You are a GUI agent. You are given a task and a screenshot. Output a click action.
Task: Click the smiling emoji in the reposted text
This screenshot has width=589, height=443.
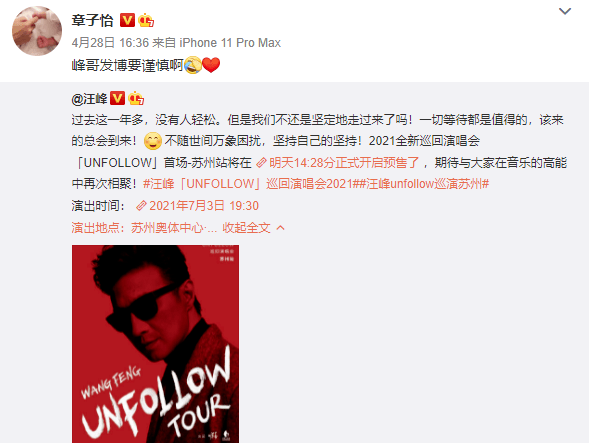coord(153,141)
